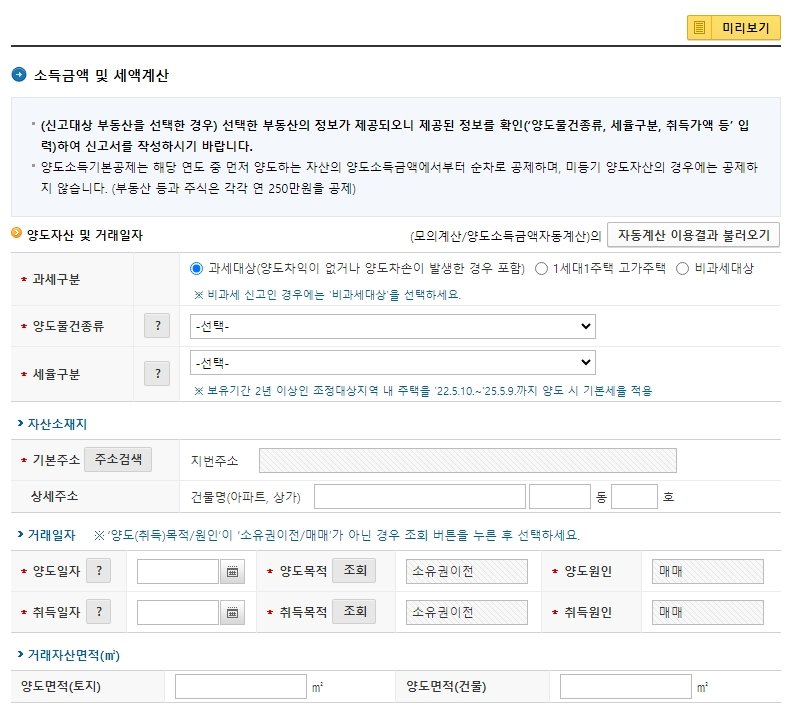Click the 보유기간 2년 이상 notice text
Viewport: 788px width, 716px height.
[423, 390]
